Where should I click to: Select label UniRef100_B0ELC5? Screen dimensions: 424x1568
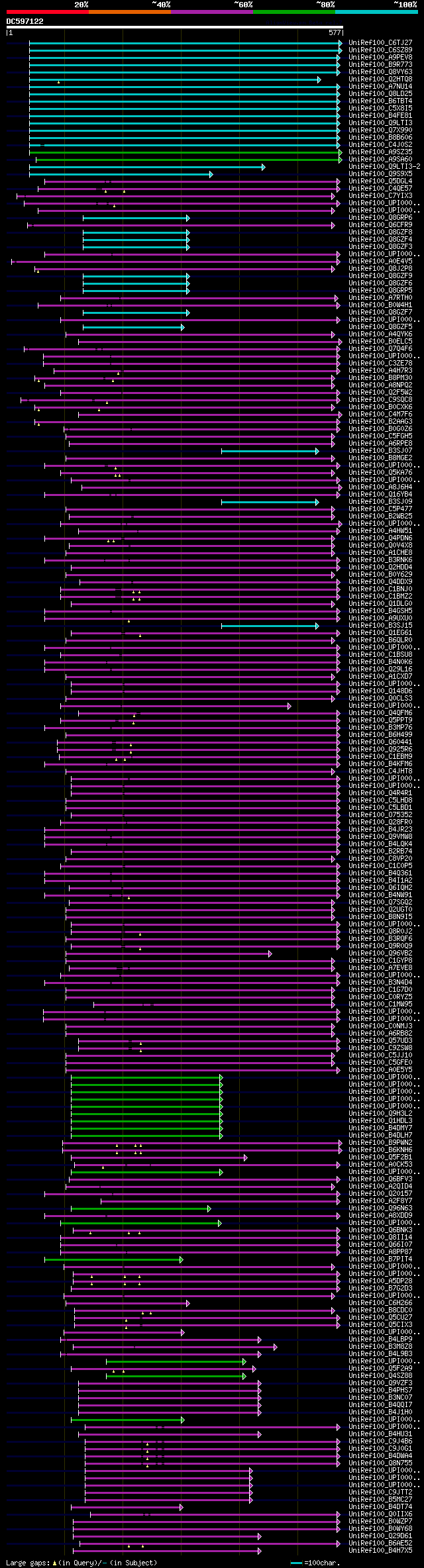pyautogui.click(x=380, y=341)
